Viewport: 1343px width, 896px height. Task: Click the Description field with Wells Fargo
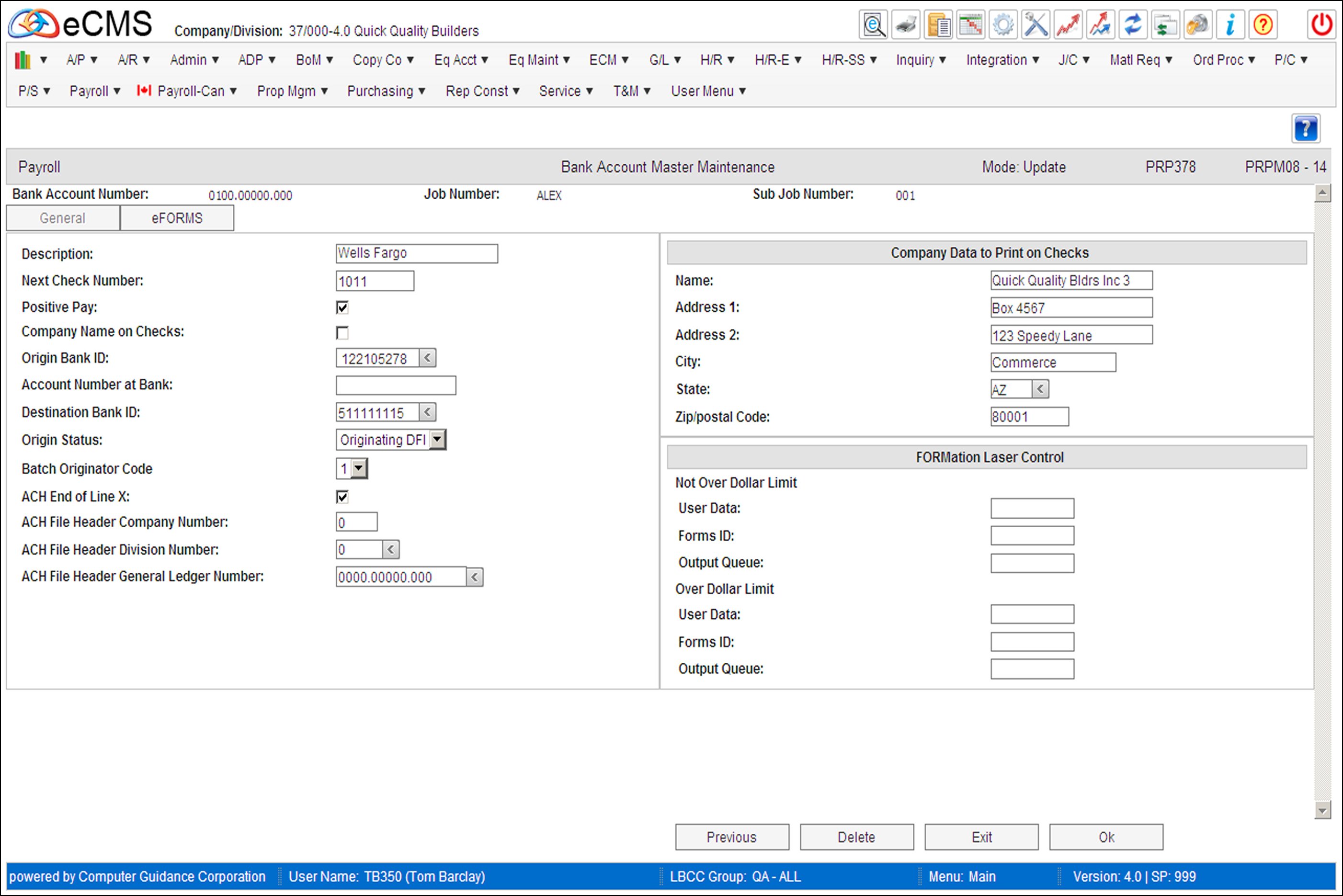coord(417,253)
